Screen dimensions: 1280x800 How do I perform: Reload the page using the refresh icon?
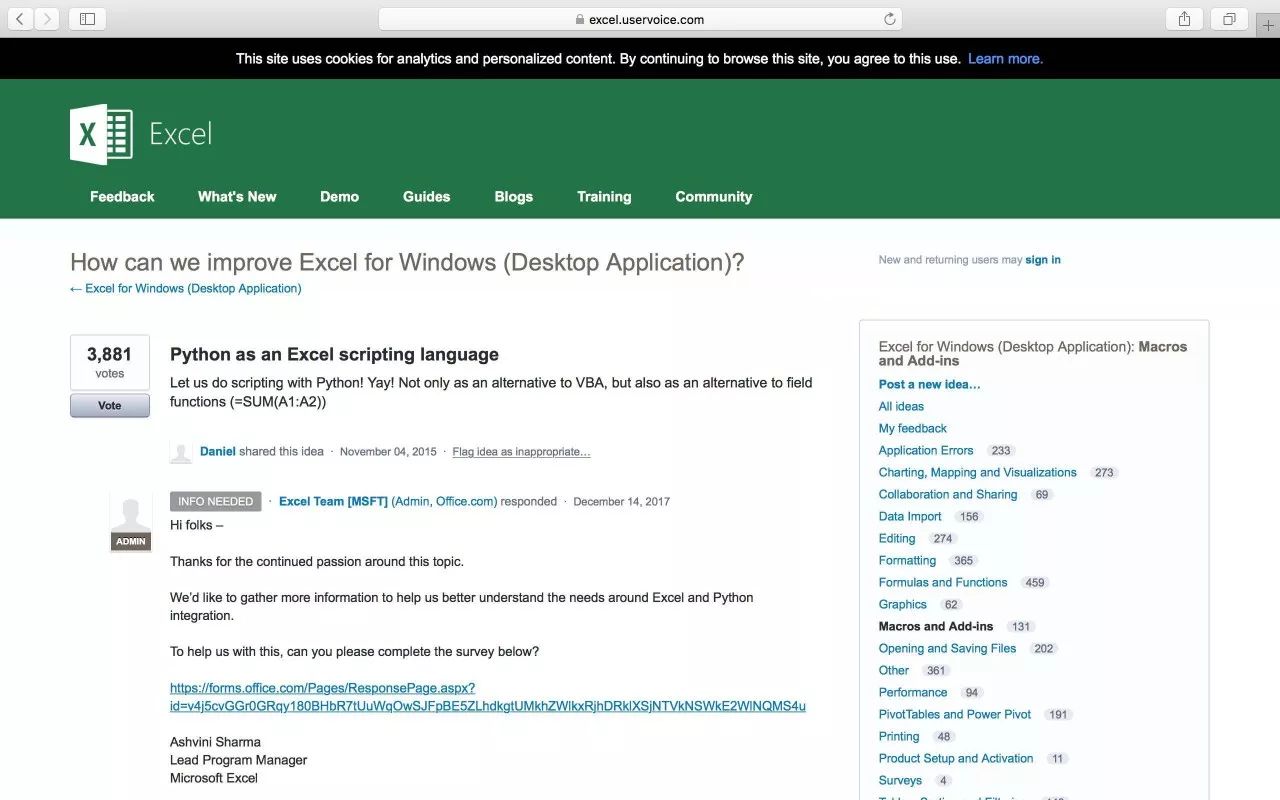[889, 19]
